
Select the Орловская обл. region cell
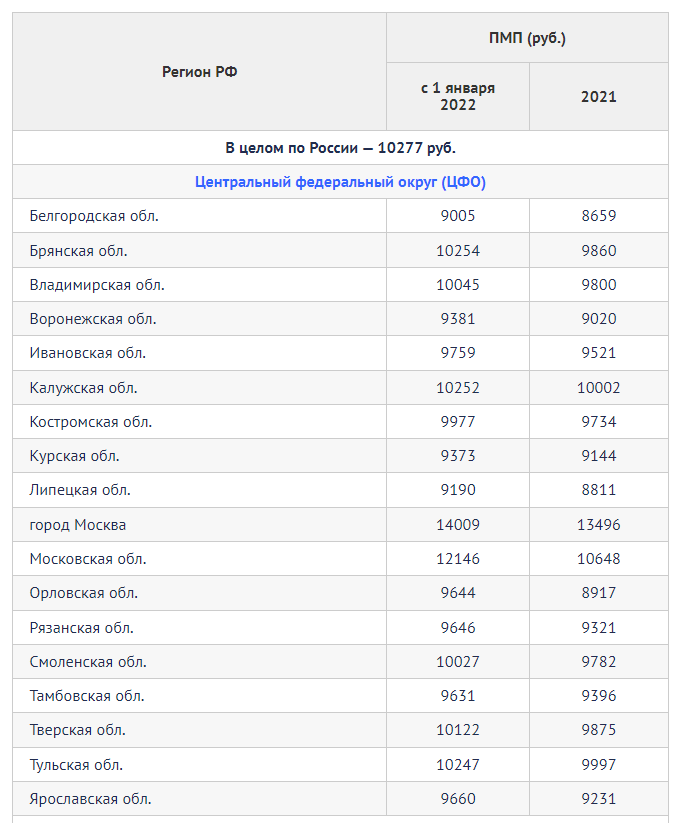pos(84,593)
